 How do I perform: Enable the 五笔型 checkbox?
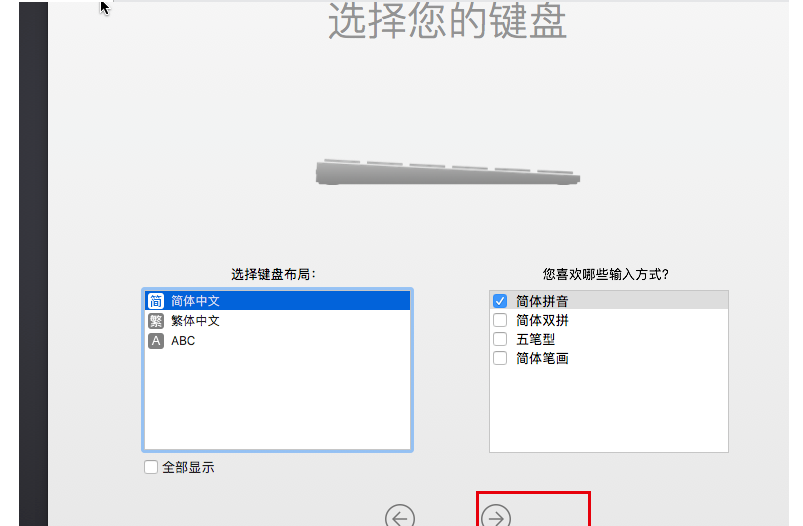(x=500, y=339)
